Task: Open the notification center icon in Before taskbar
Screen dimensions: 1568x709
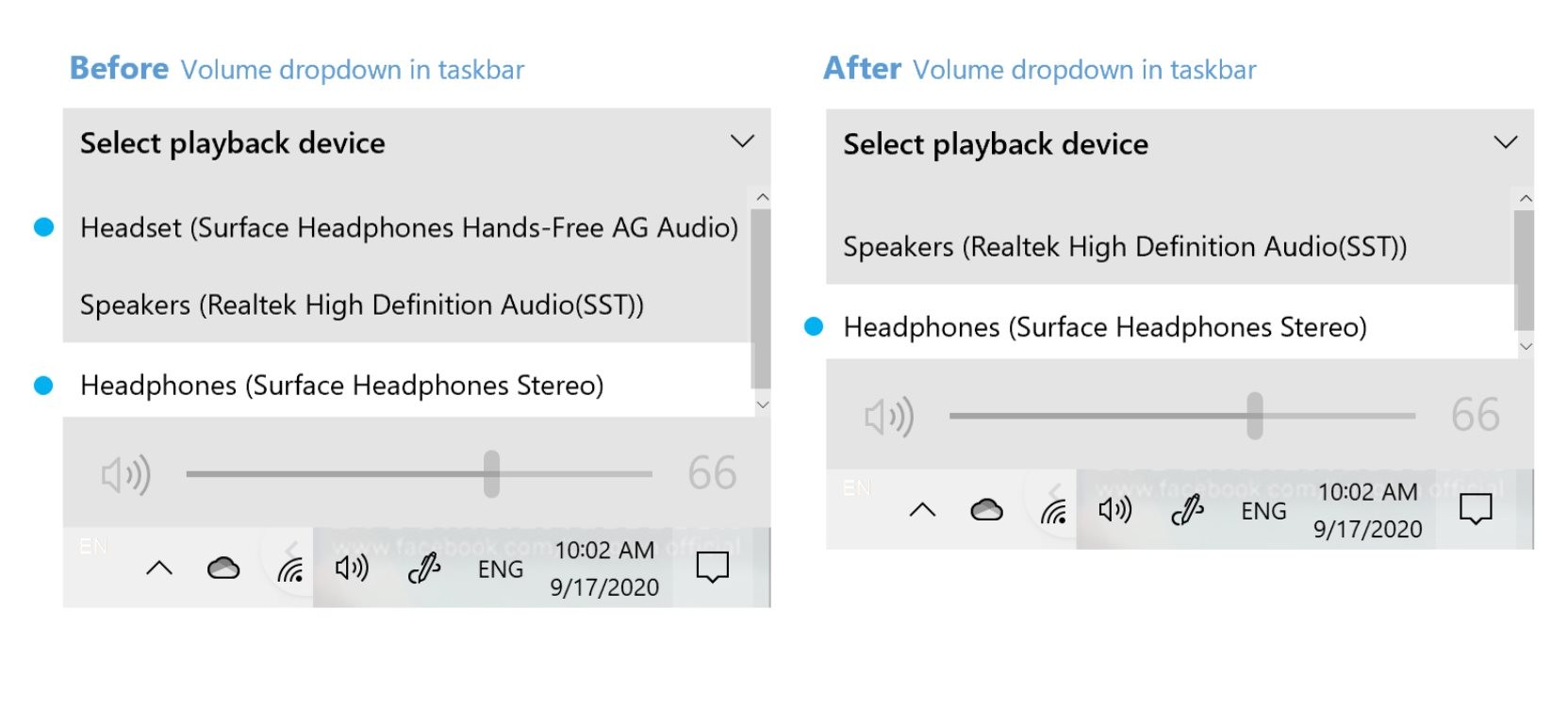Action: coord(712,568)
